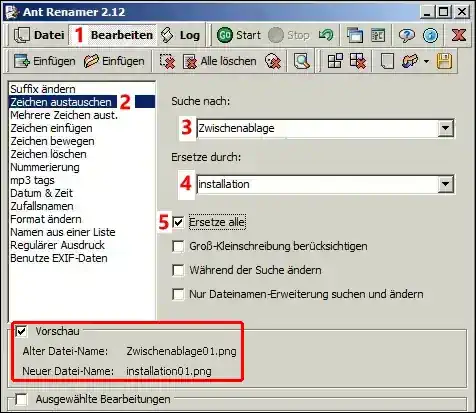Check 'Nur Dateinamen-Erweiterung suchen und ändern'
This screenshot has height=413, width=476.
click(178, 294)
